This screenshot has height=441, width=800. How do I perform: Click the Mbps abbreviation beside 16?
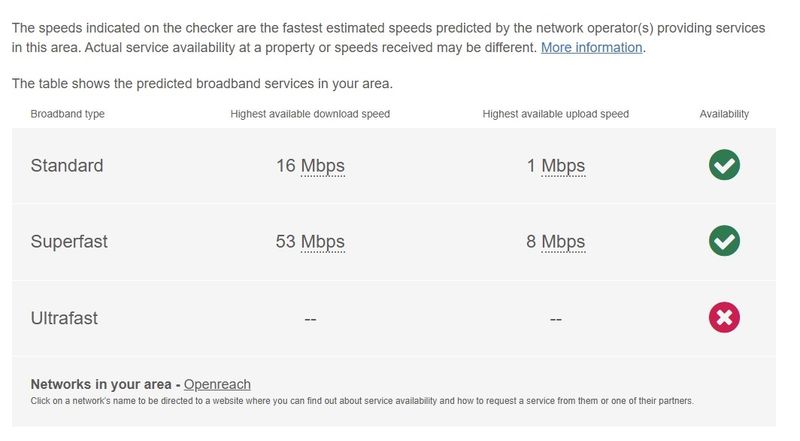coord(322,166)
